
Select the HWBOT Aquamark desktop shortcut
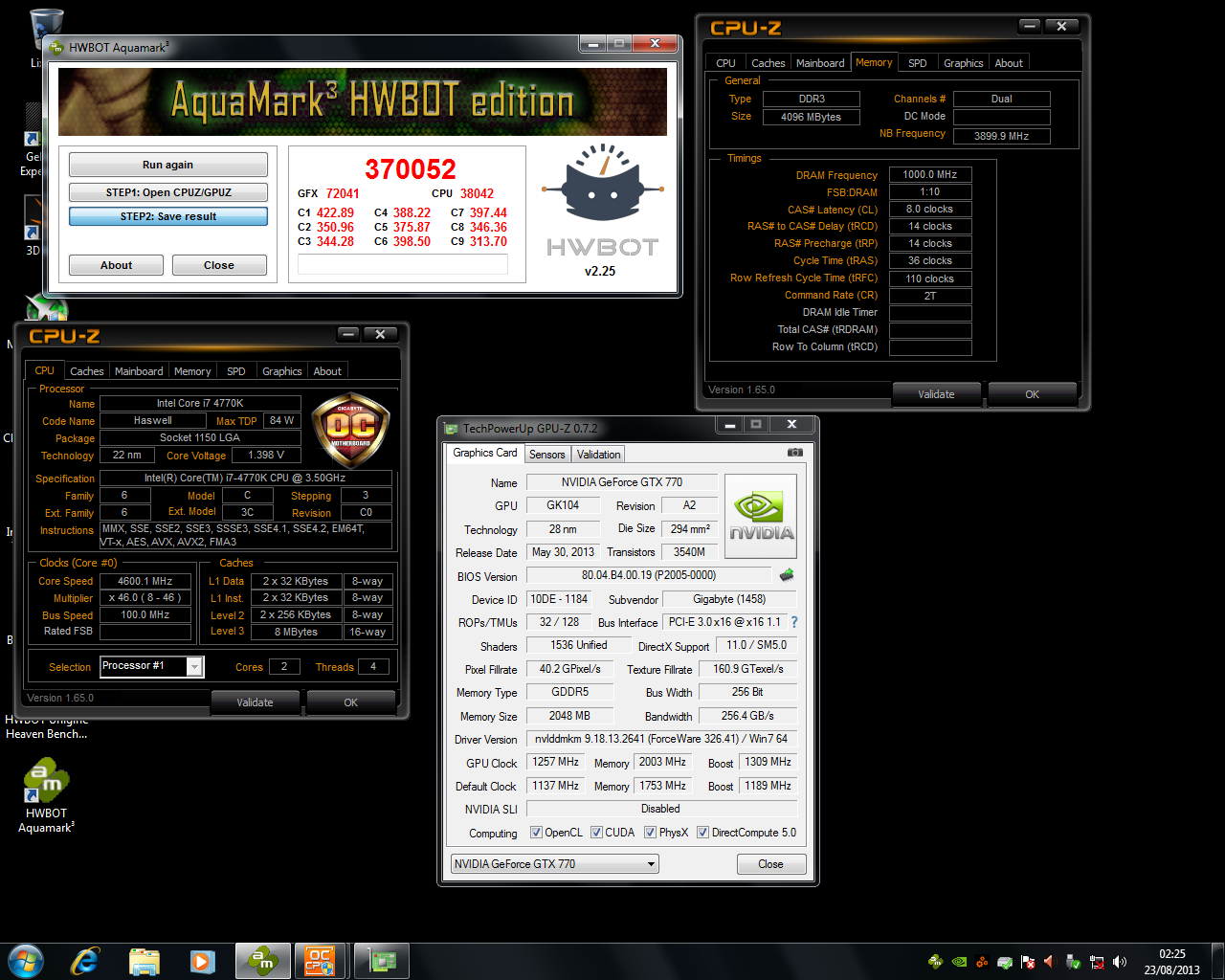tap(47, 795)
